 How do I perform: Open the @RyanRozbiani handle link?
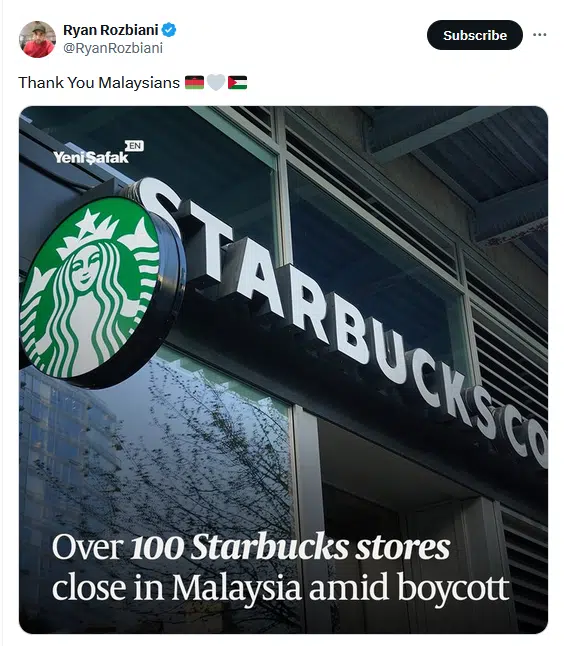113,48
